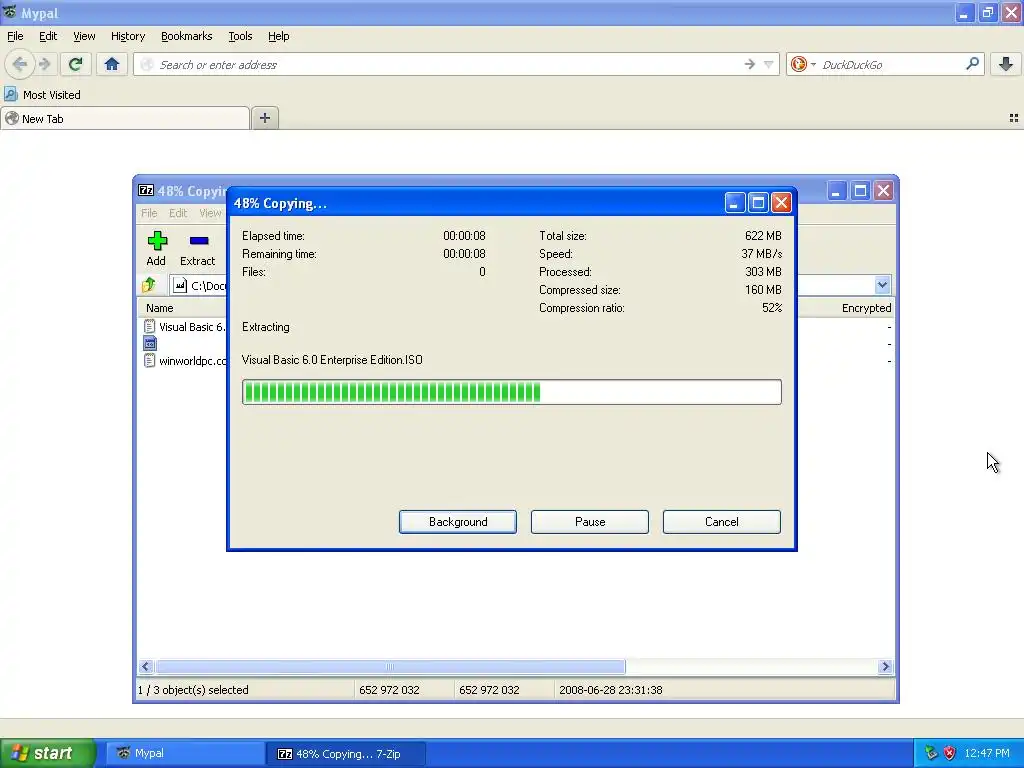
Task: Go back with Mypal back arrow
Action: coord(20,64)
